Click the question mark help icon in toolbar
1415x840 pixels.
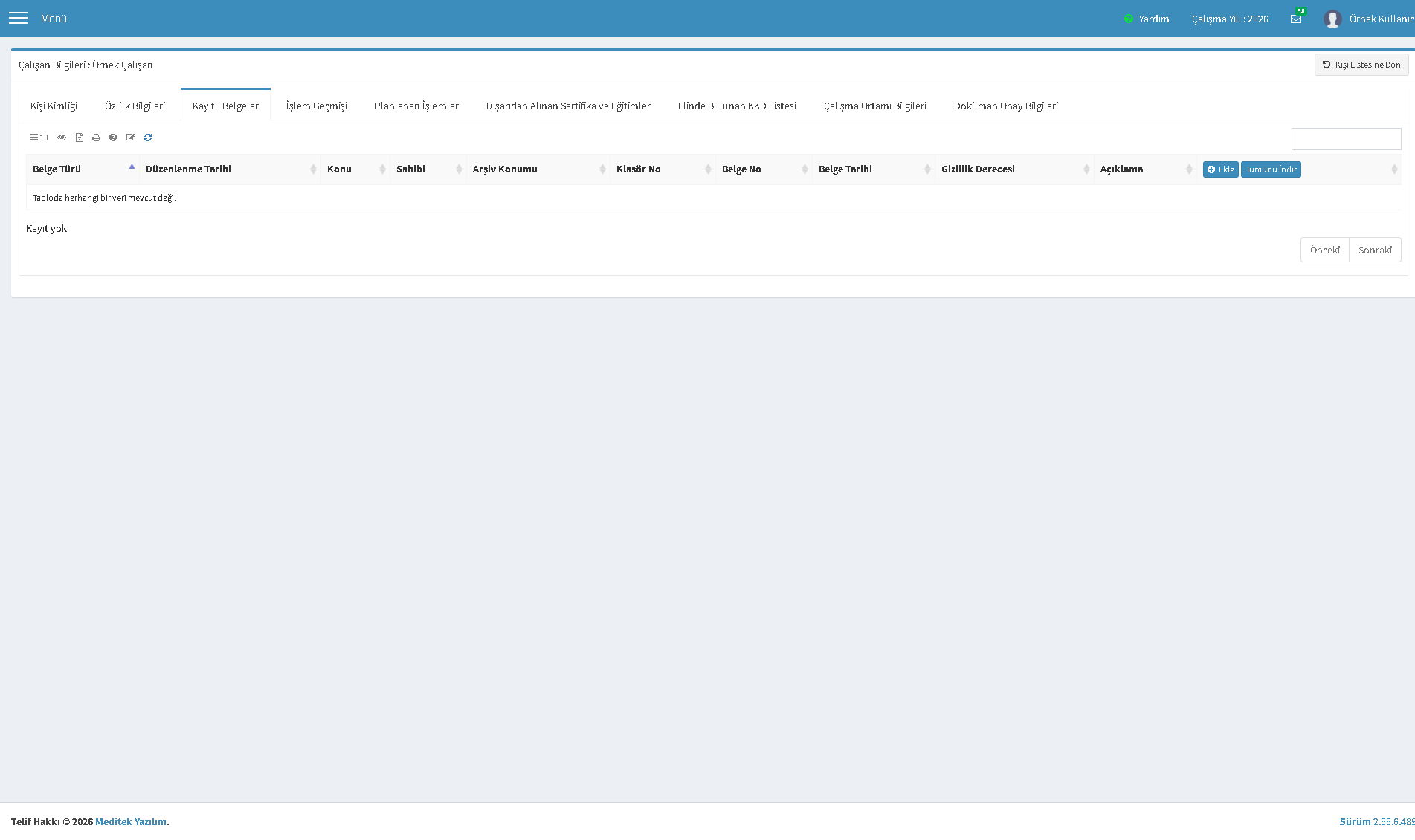[x=113, y=138]
